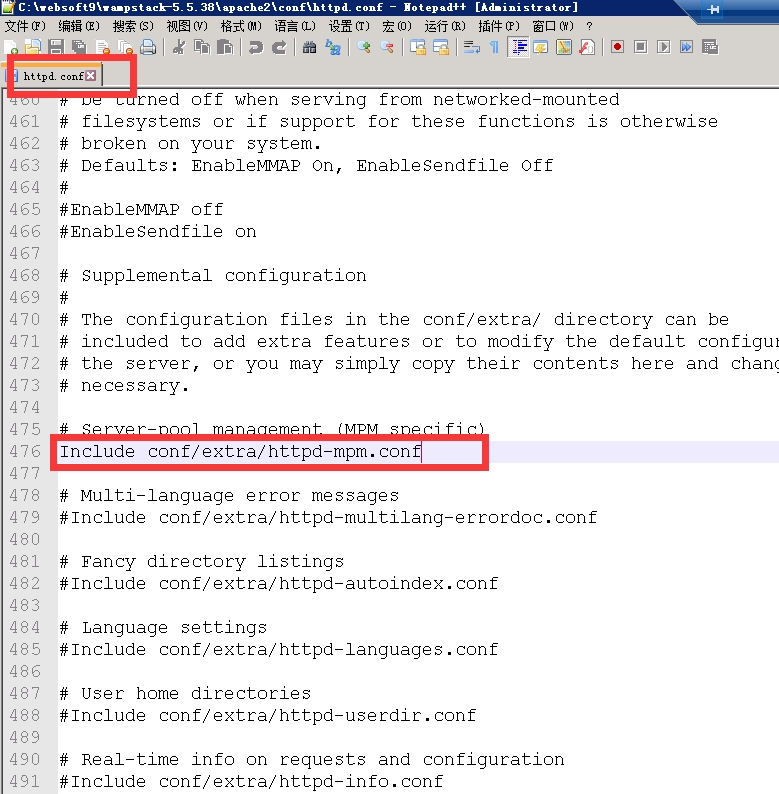Toggle Word Wrap toolbar button

[x=471, y=47]
